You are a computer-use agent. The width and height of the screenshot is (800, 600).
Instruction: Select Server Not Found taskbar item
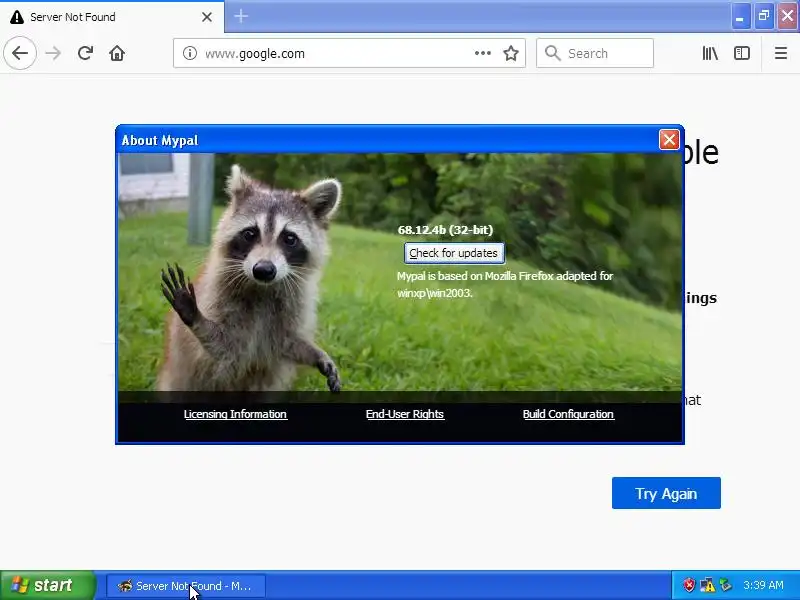(x=186, y=585)
